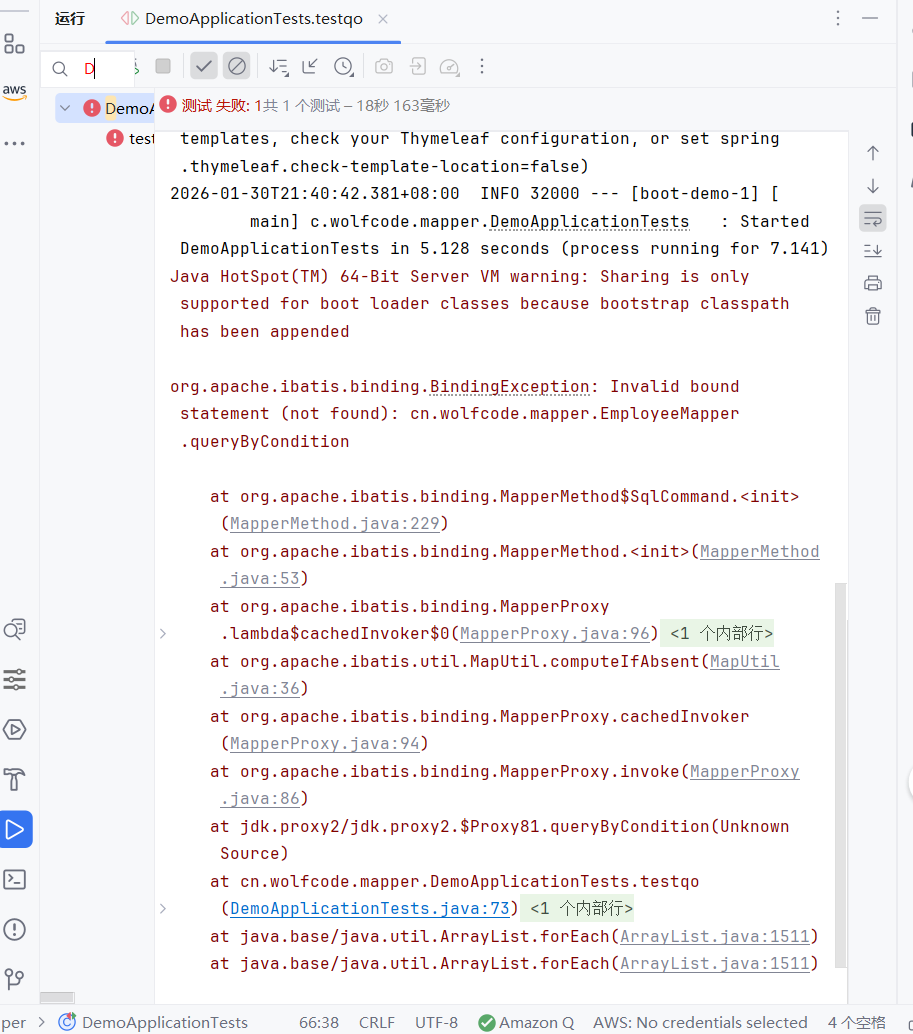Click the search icon in test tree
Image resolution: width=913 pixels, height=1034 pixels.
click(x=59, y=69)
